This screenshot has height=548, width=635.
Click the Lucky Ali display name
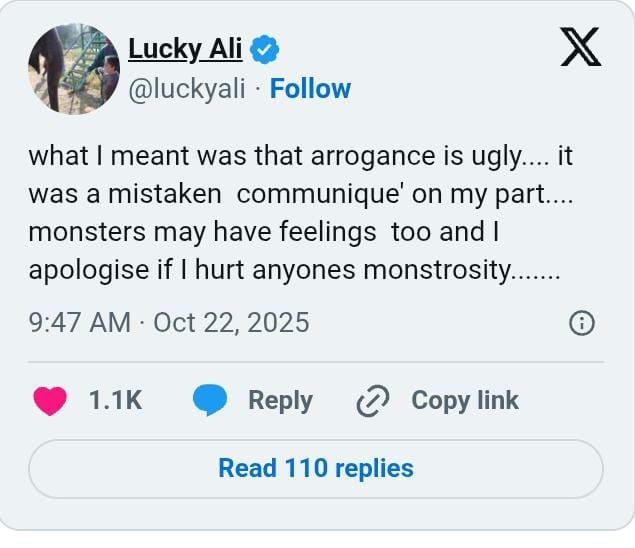pos(185,47)
